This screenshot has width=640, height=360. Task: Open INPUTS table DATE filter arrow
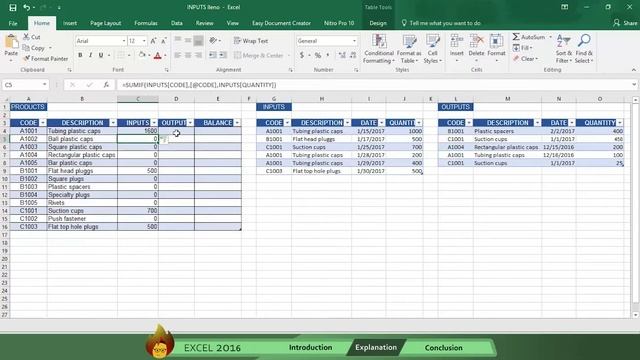(x=381, y=123)
